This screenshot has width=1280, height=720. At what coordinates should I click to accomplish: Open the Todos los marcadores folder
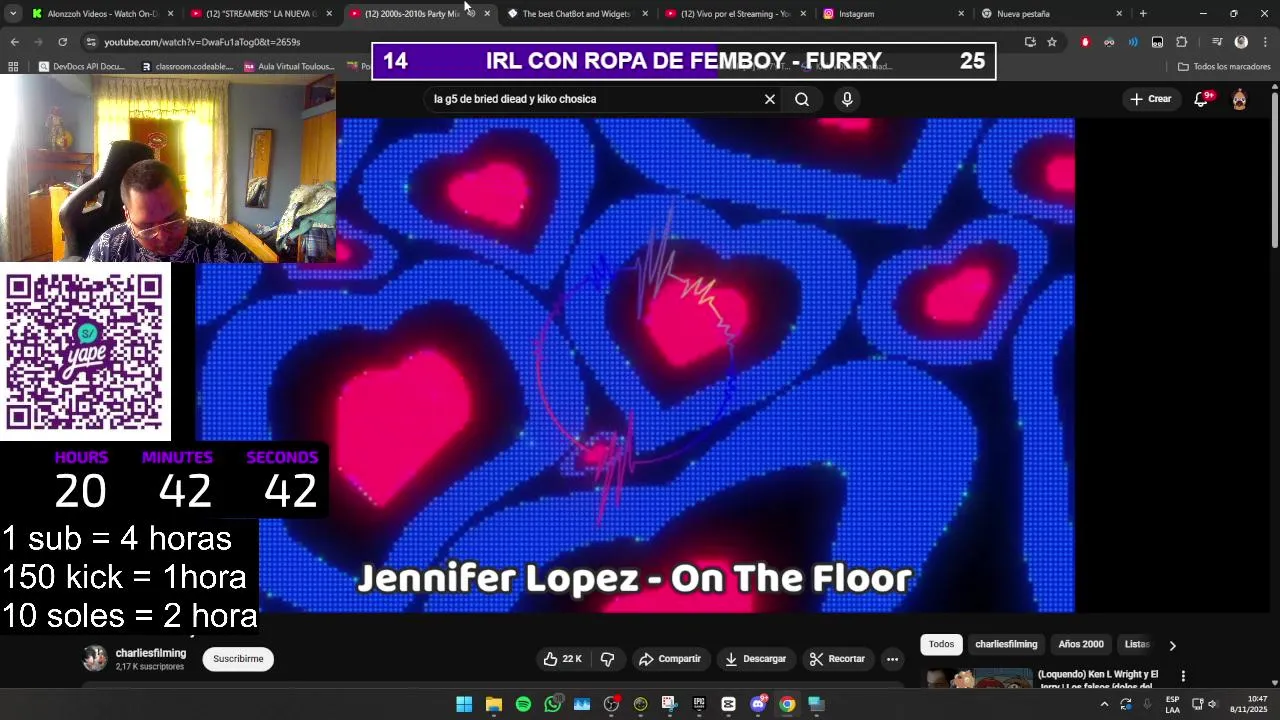[x=1224, y=67]
